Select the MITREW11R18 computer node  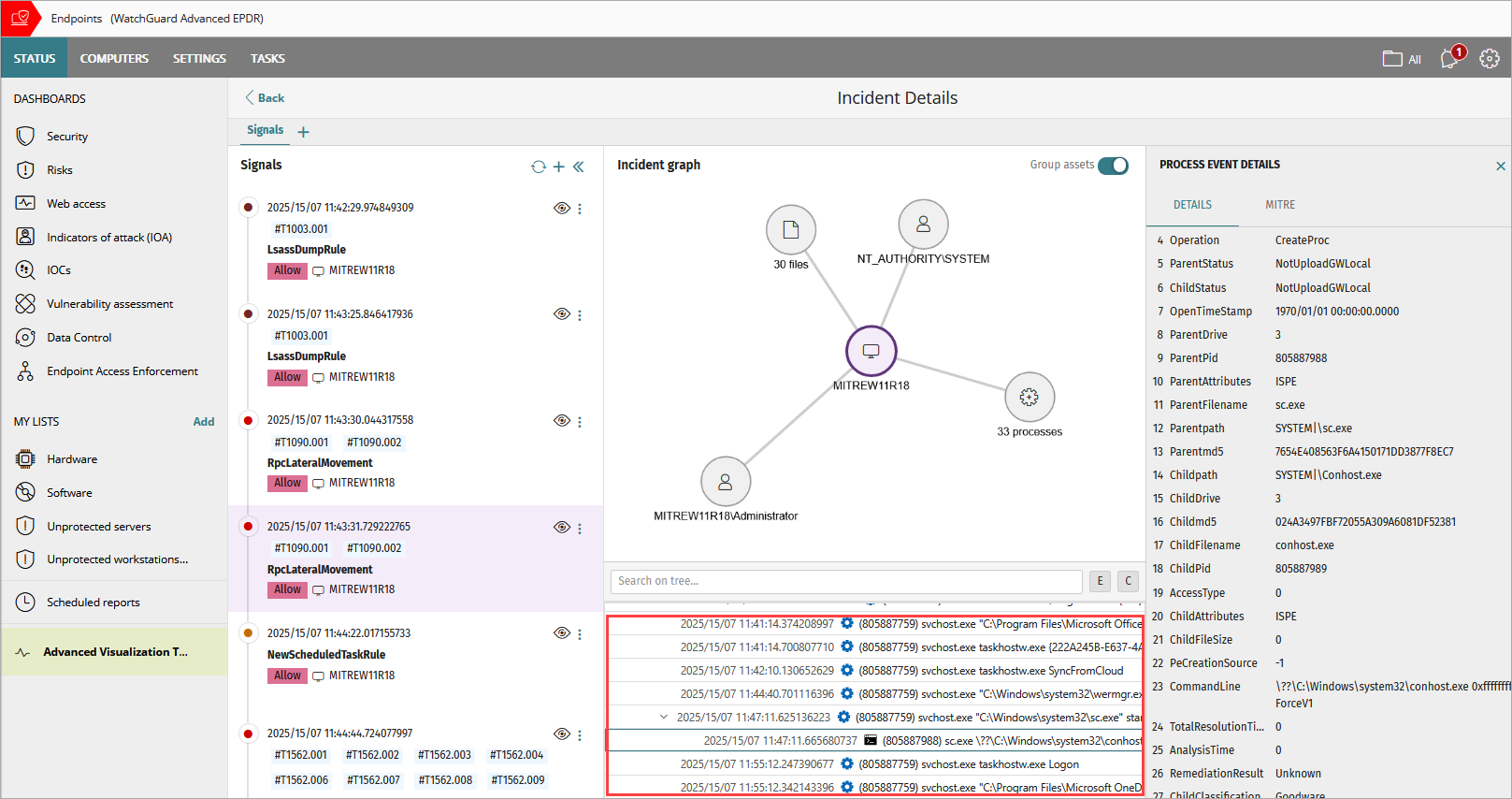[x=871, y=351]
